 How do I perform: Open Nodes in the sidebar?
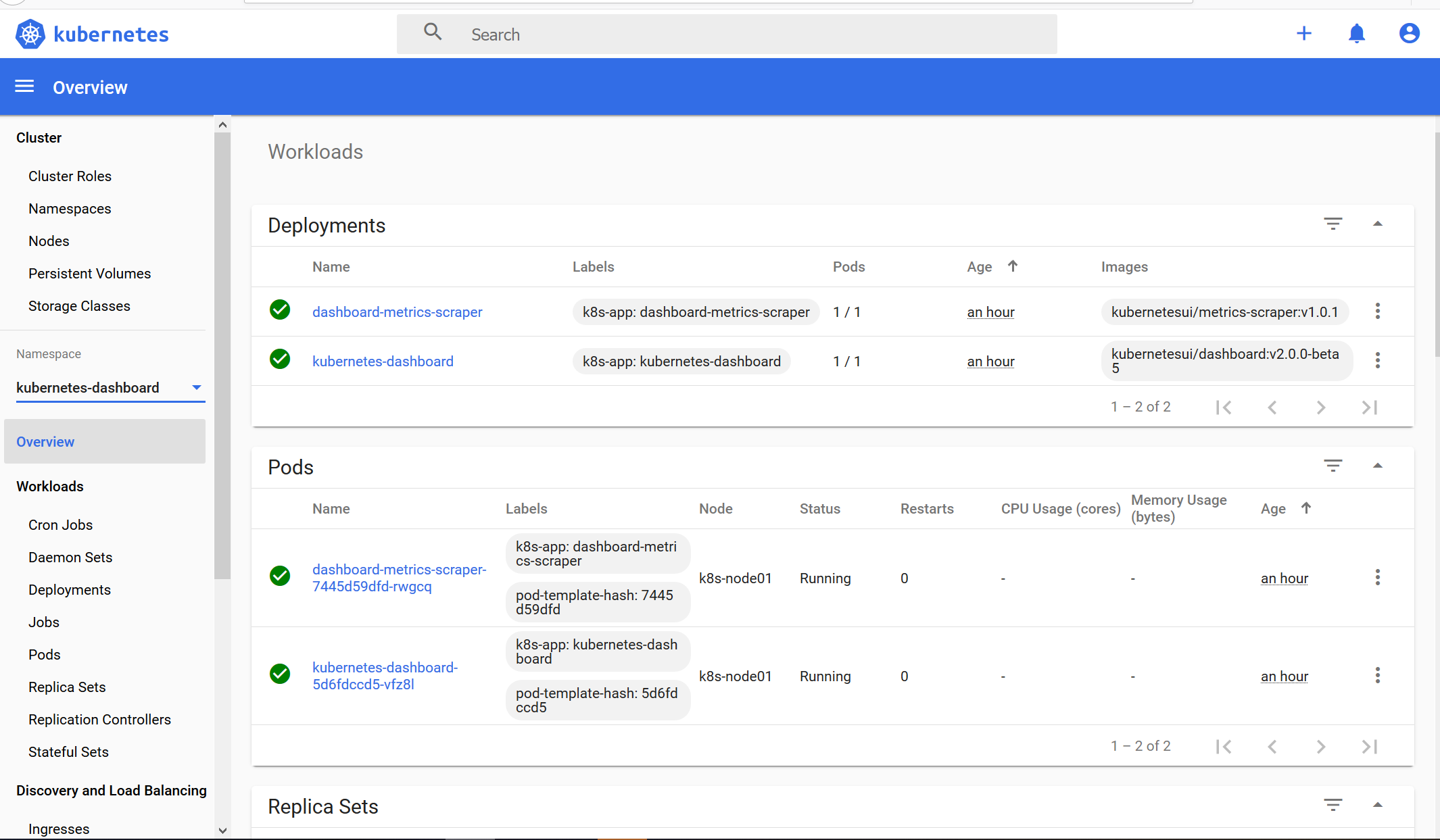tap(49, 241)
